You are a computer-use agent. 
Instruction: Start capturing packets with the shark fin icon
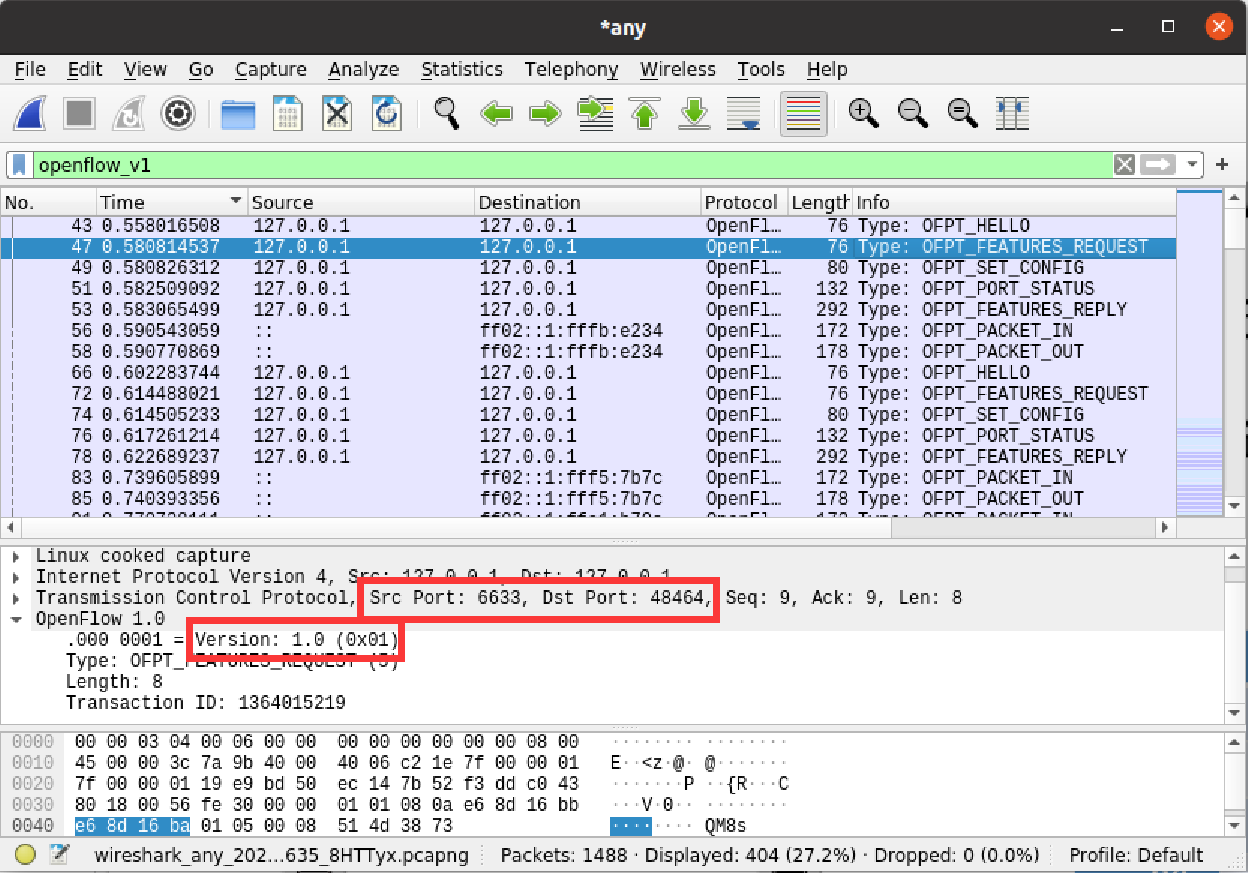(29, 113)
